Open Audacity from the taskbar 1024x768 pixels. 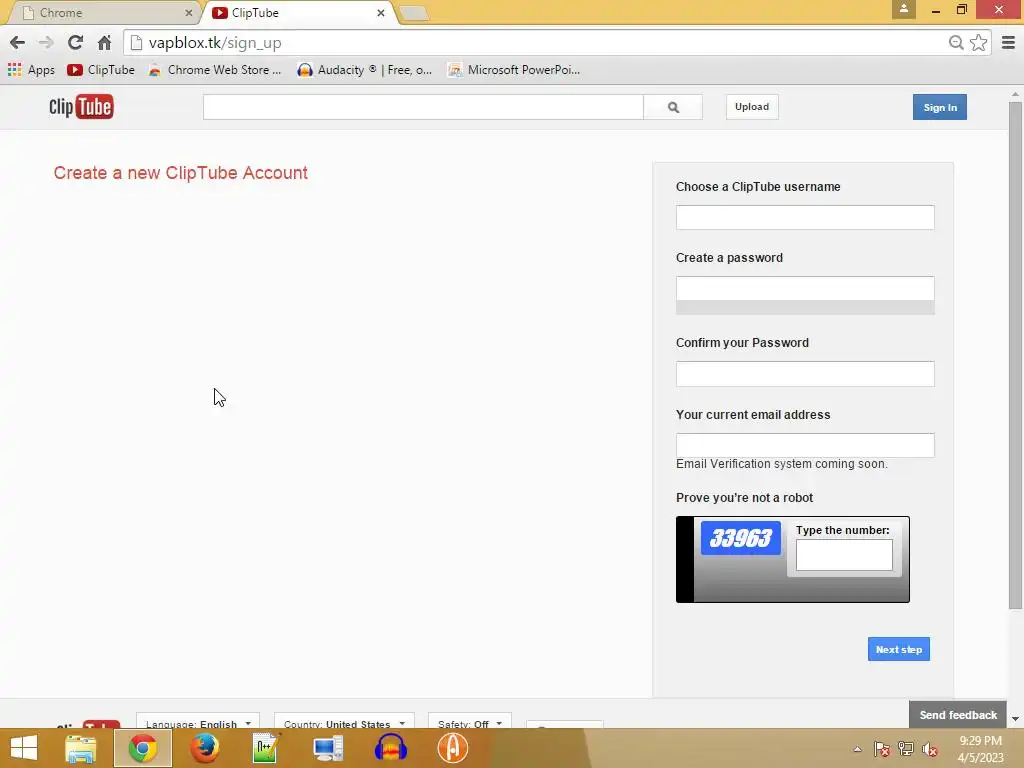click(391, 748)
